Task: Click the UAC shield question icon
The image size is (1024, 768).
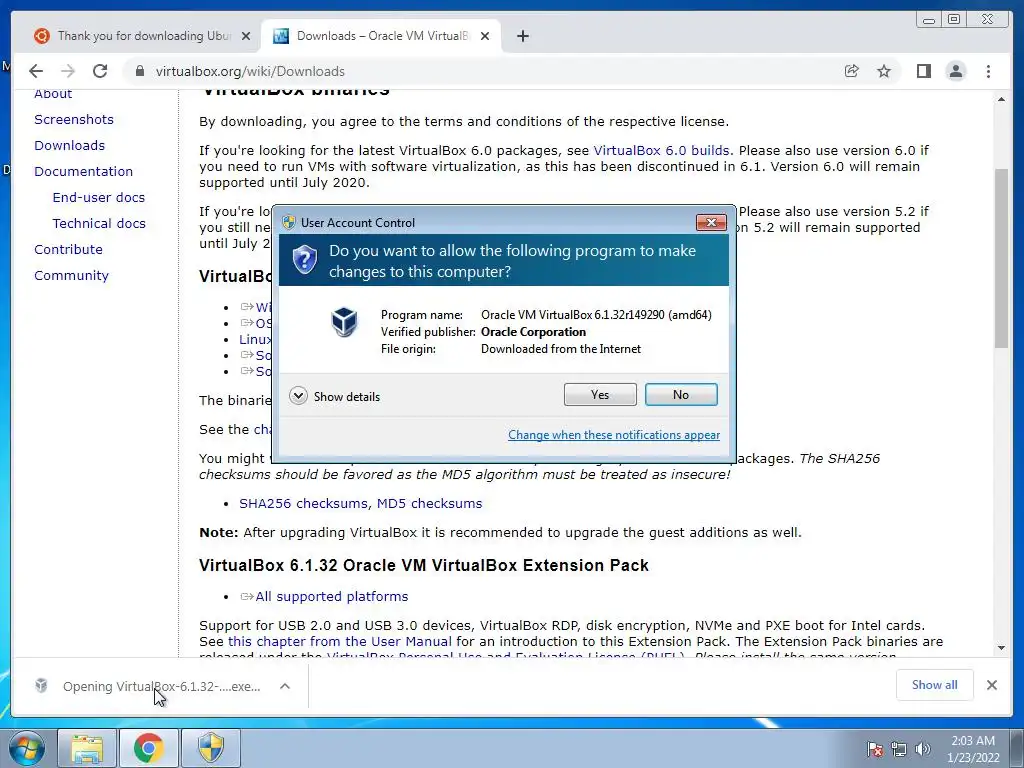Action: (x=304, y=260)
